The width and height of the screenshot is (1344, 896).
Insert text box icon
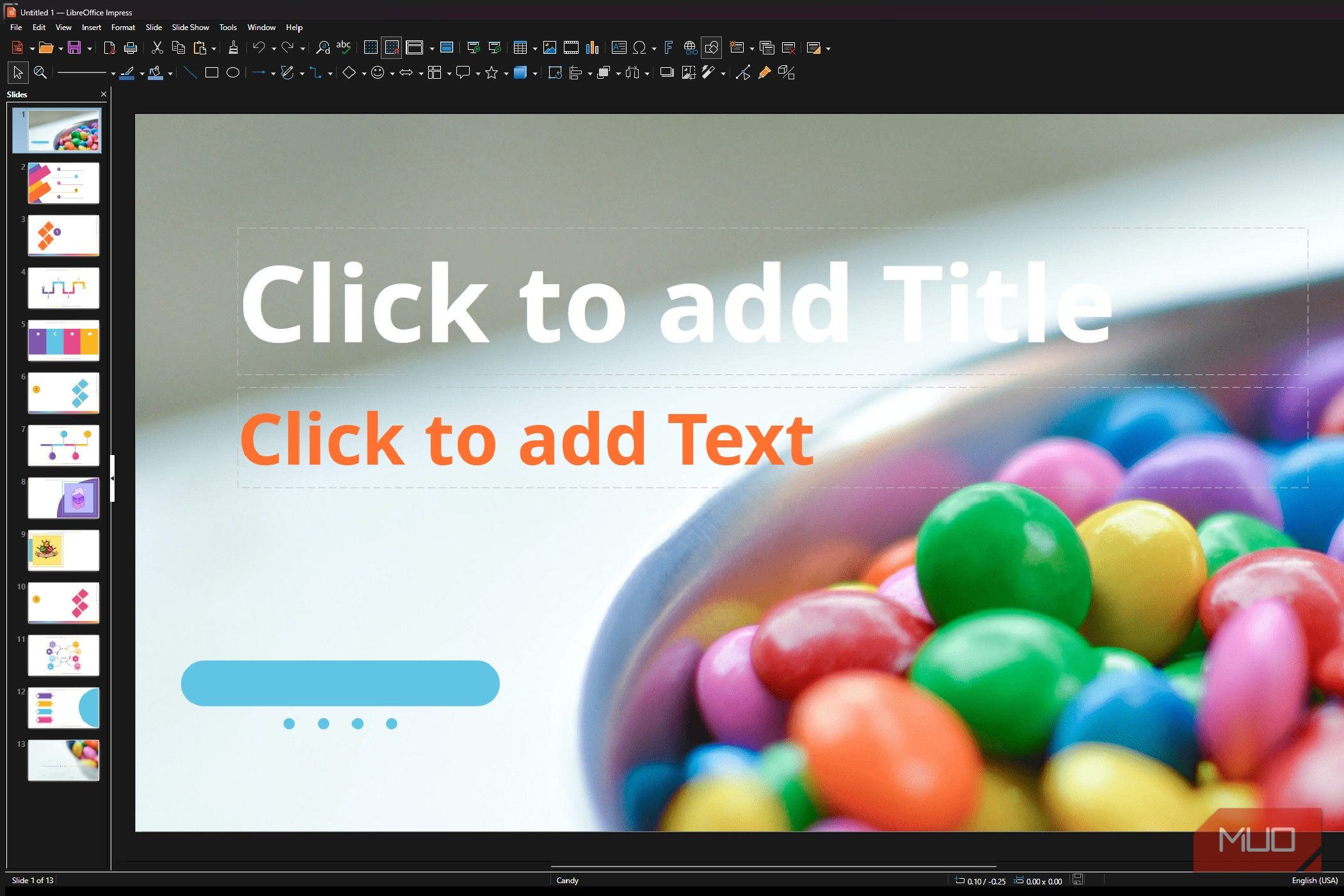[619, 47]
